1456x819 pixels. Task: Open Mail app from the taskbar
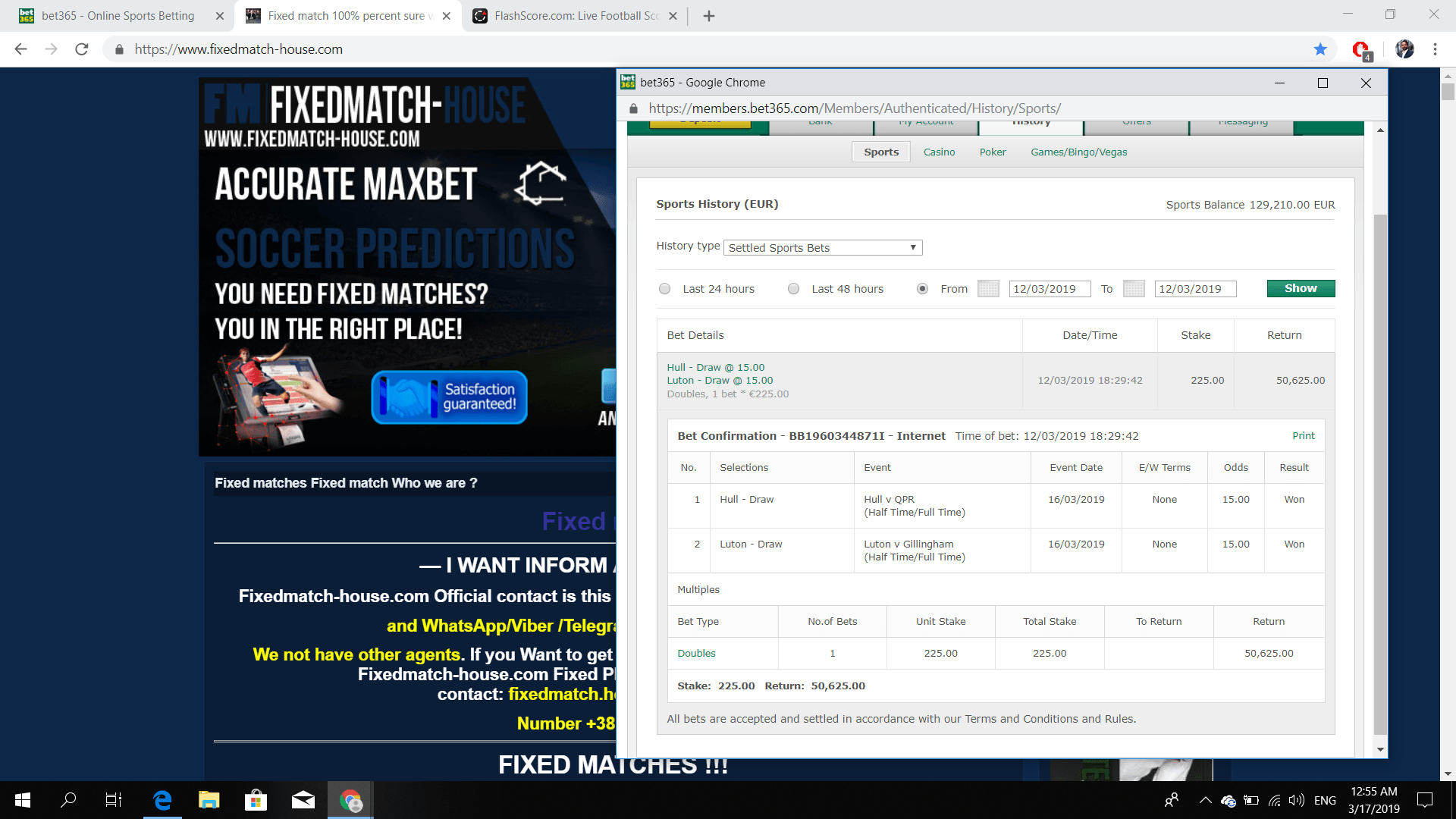(x=303, y=800)
